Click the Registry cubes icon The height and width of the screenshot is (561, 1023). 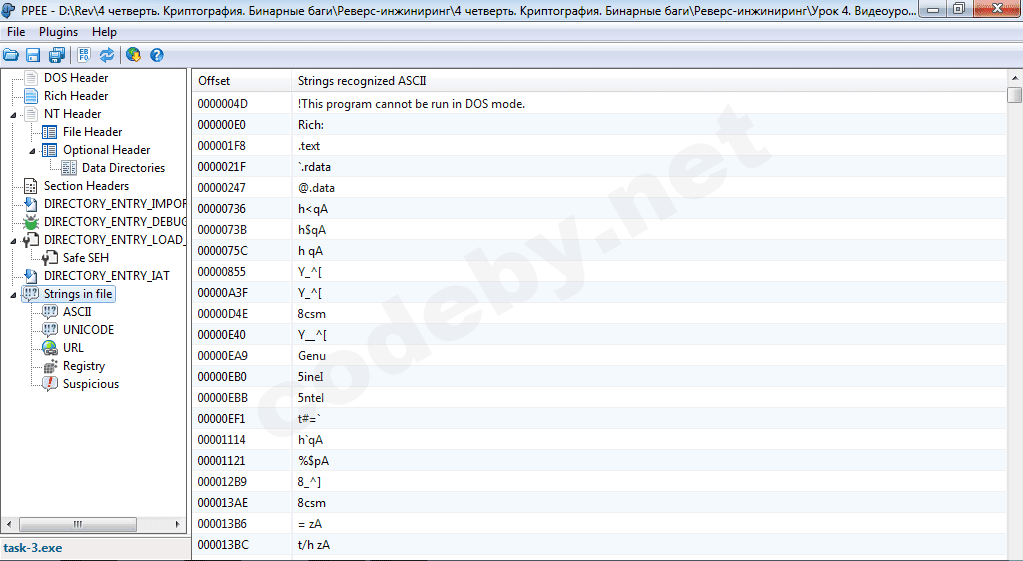(x=50, y=366)
